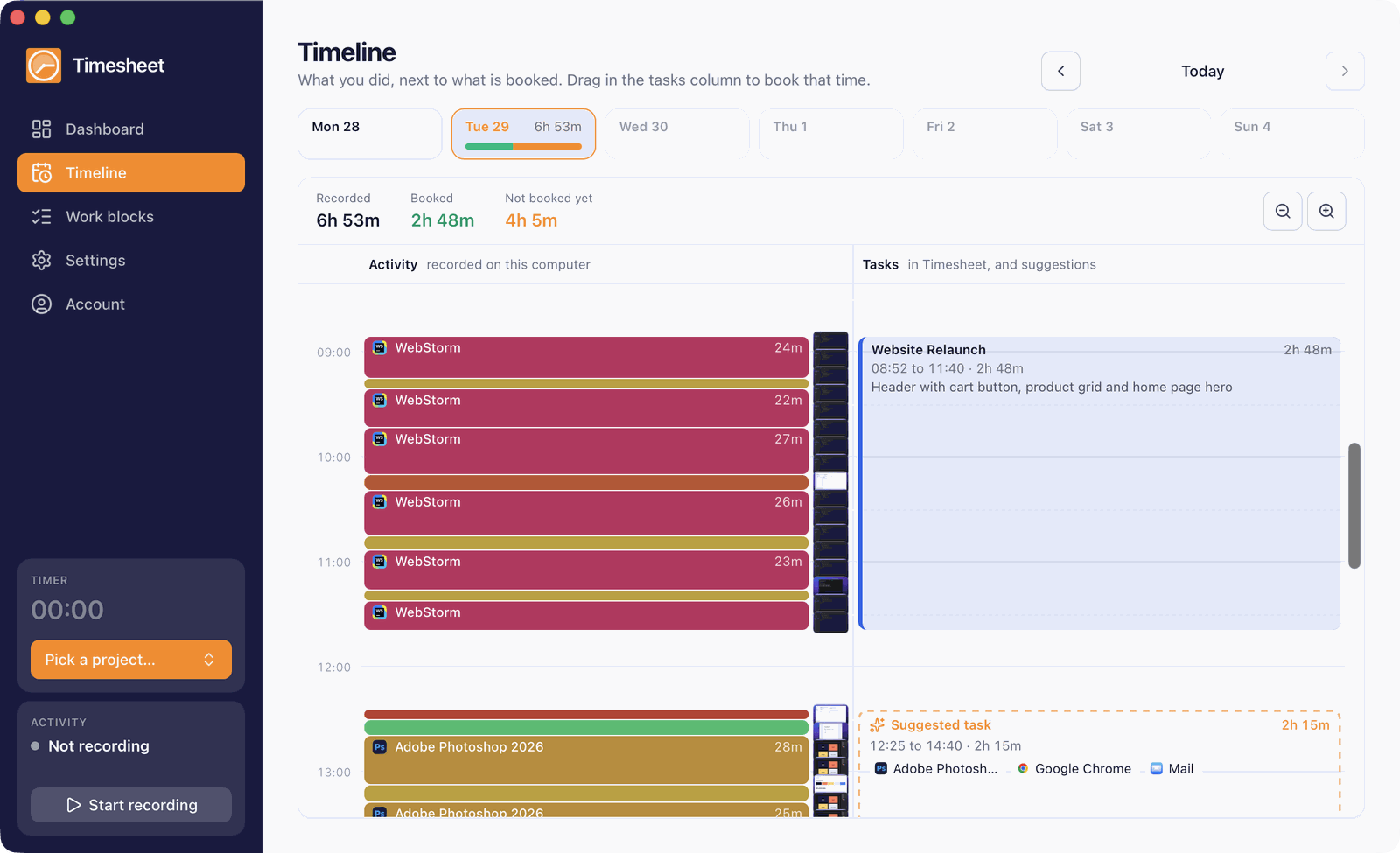Open the Website Relaunch booked task
The width and height of the screenshot is (1400, 853).
pyautogui.click(x=1100, y=483)
